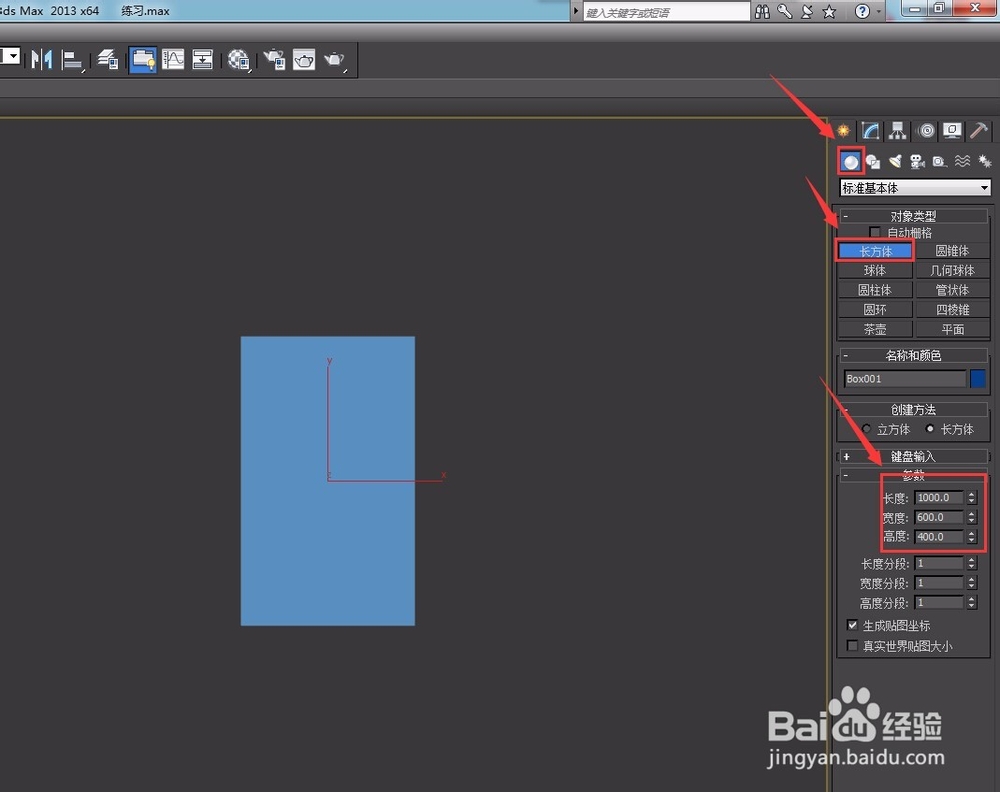1000x792 pixels.
Task: Select the 长方体 radio button
Action: tap(930, 429)
